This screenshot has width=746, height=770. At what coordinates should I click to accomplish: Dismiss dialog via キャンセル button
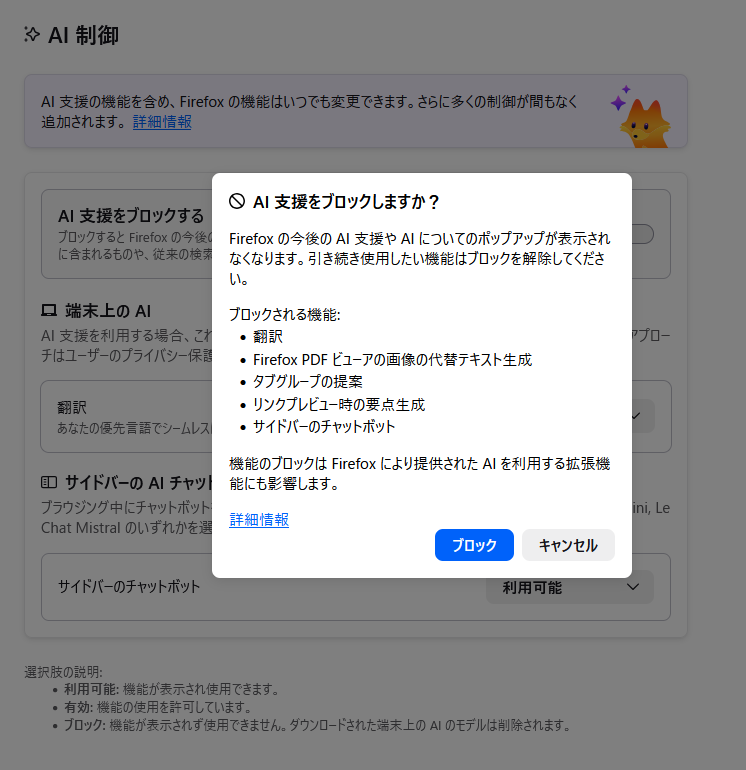(x=568, y=545)
